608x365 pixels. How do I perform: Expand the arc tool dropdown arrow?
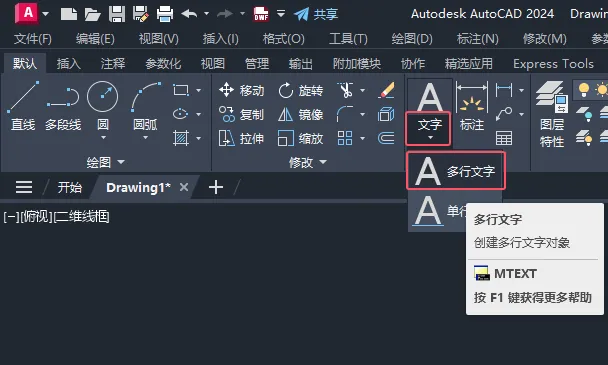point(145,138)
